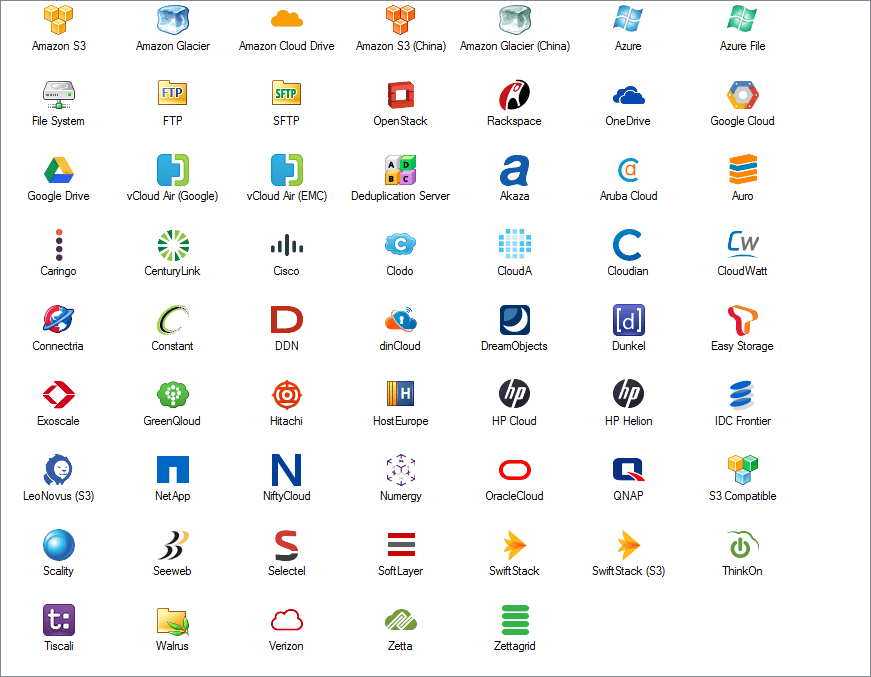Select the Zettagrid green bars icon
Viewport: 871px width, 677px height.
[515, 620]
